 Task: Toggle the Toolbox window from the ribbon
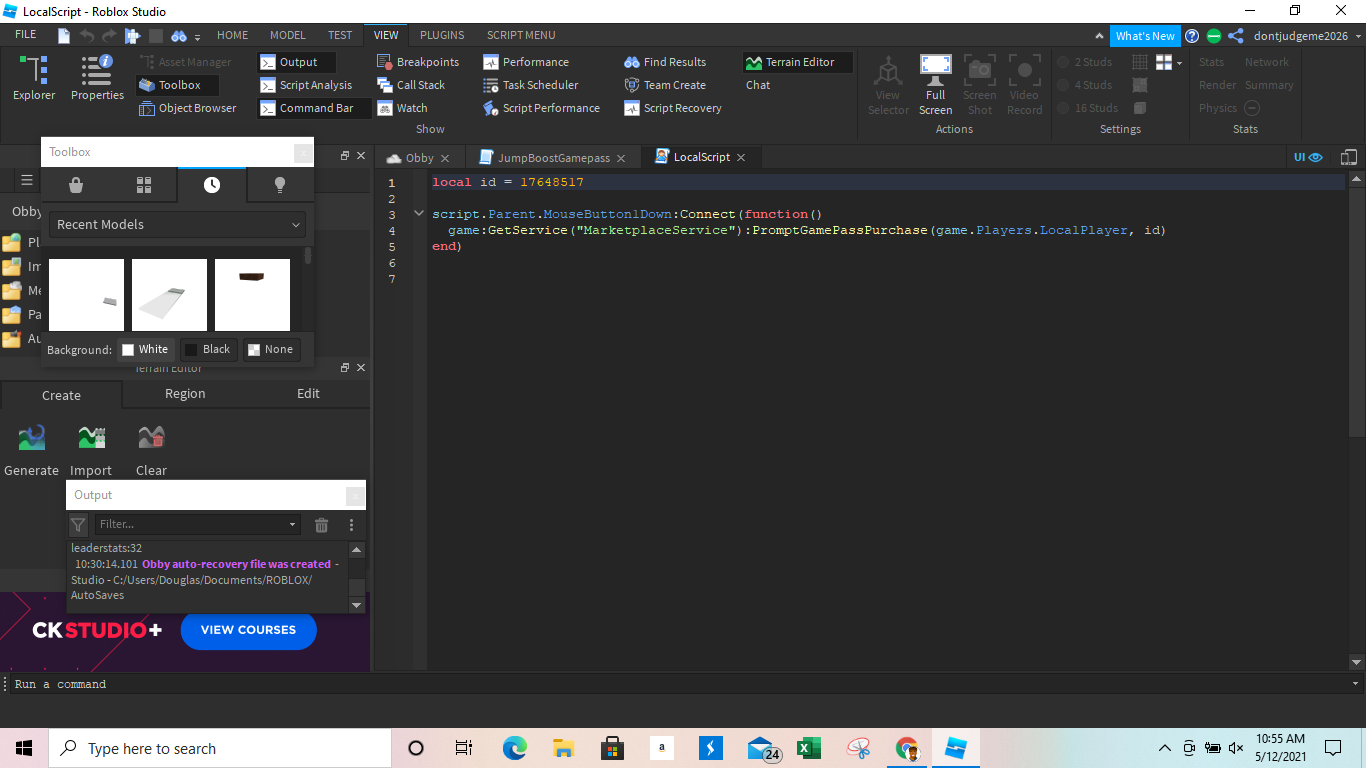(177, 85)
